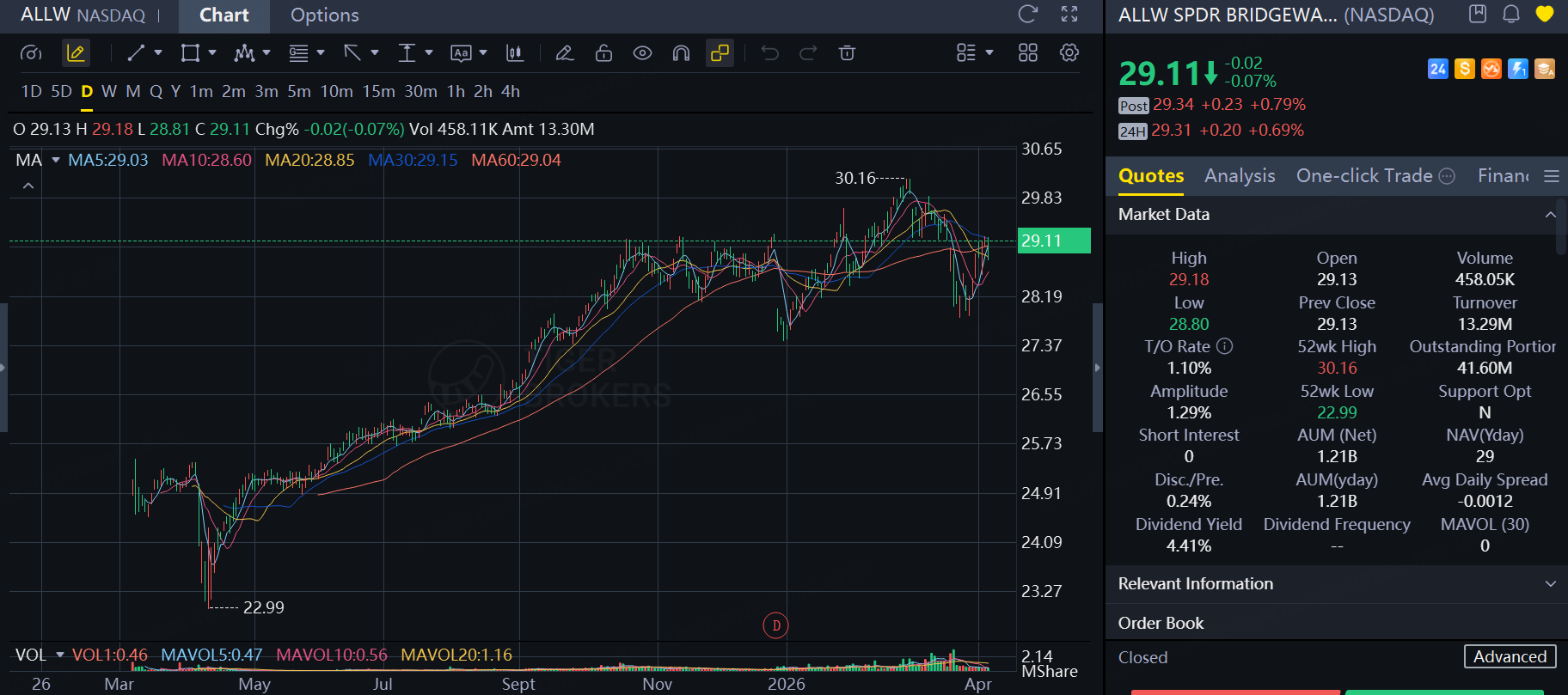Open the MA indicator dropdown
The width and height of the screenshot is (1568, 695).
(x=56, y=161)
